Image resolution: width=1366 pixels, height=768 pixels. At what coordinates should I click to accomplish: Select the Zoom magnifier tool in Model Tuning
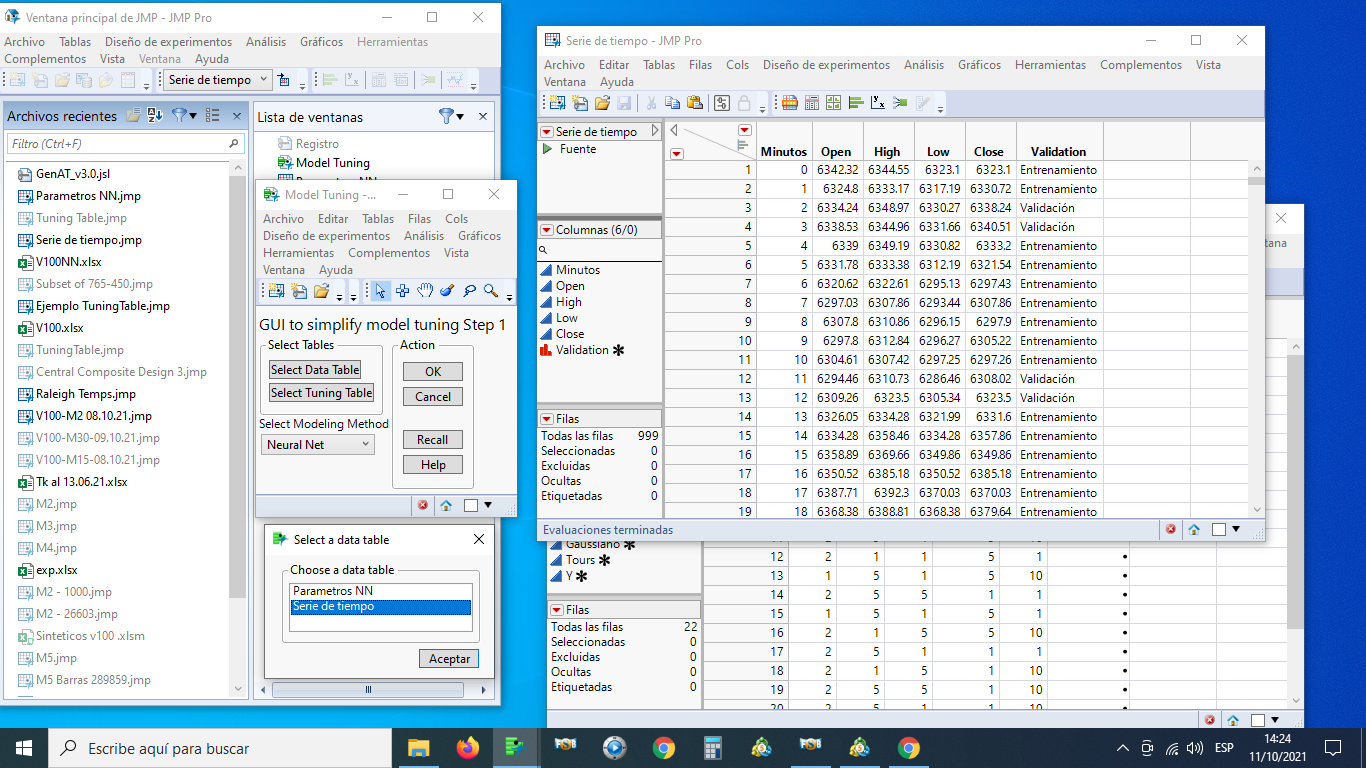tap(490, 292)
